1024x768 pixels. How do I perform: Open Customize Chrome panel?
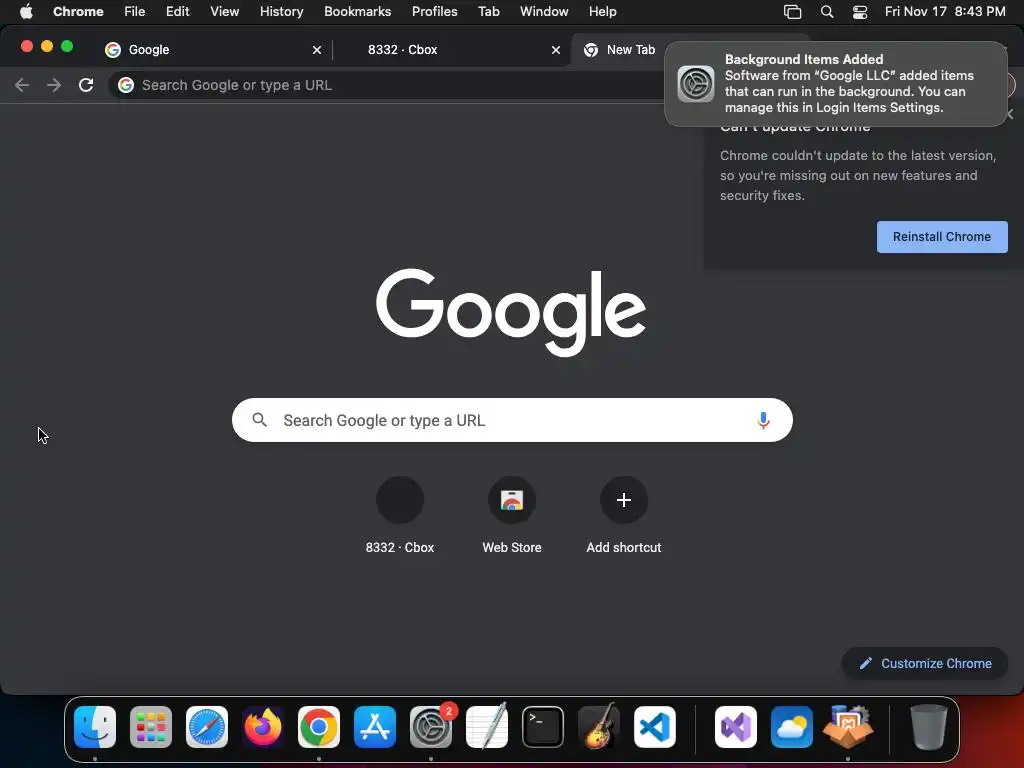[x=925, y=663]
